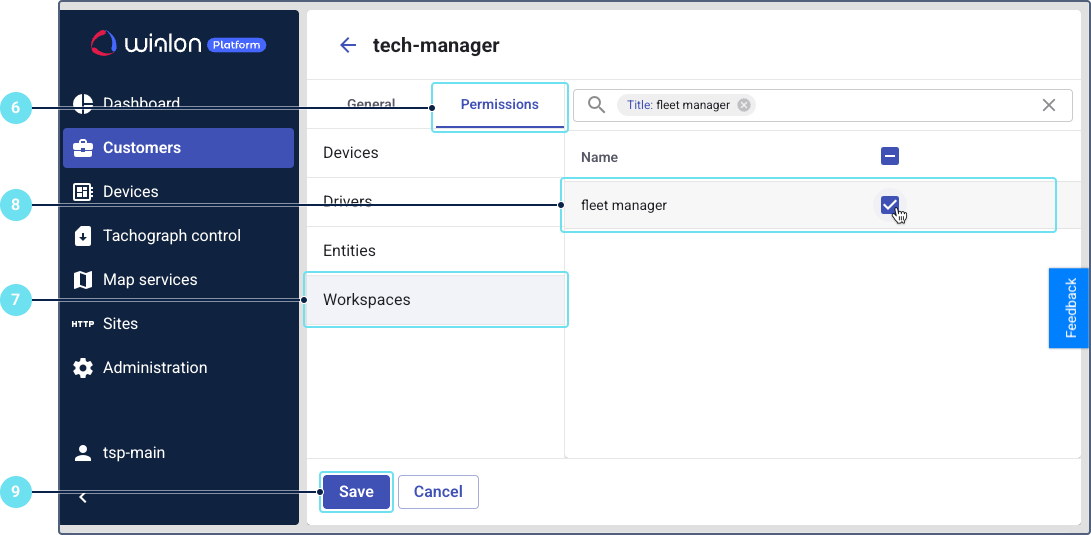Viewport: 1091px width, 535px height.
Task: Open the Administration gear settings
Action: click(x=154, y=368)
